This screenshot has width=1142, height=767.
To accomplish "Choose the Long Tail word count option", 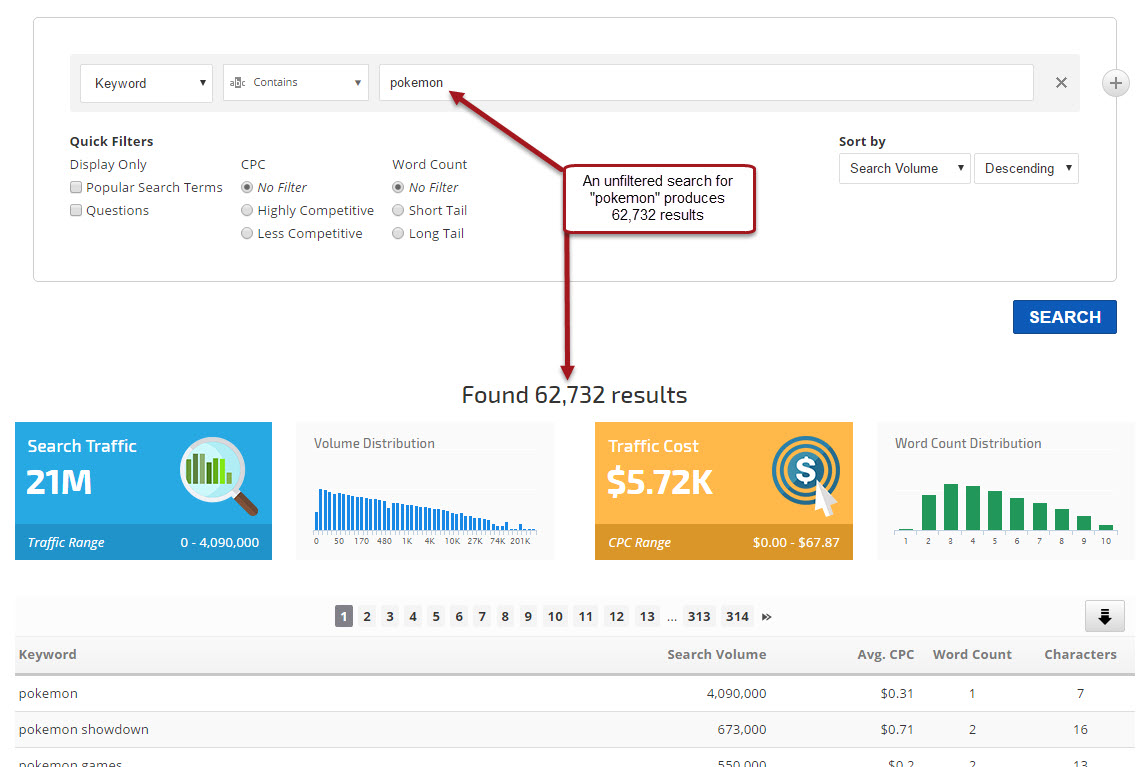I will click(x=398, y=234).
